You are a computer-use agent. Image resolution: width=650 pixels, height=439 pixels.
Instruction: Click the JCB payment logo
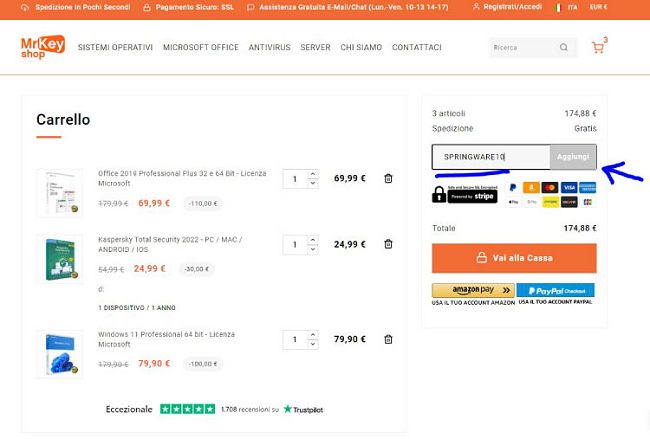(587, 202)
